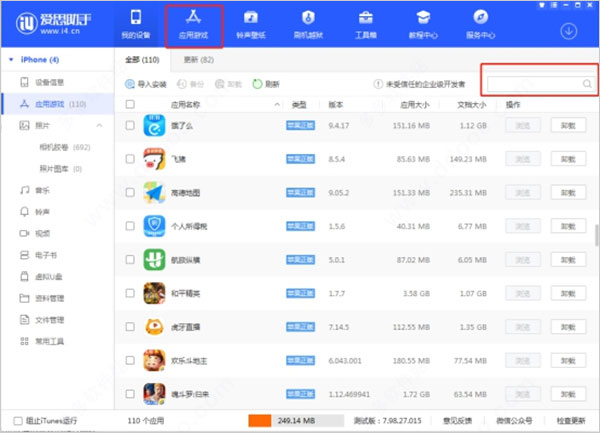Click the 导入安装 import install icon
The height and width of the screenshot is (433, 600).
tap(131, 85)
